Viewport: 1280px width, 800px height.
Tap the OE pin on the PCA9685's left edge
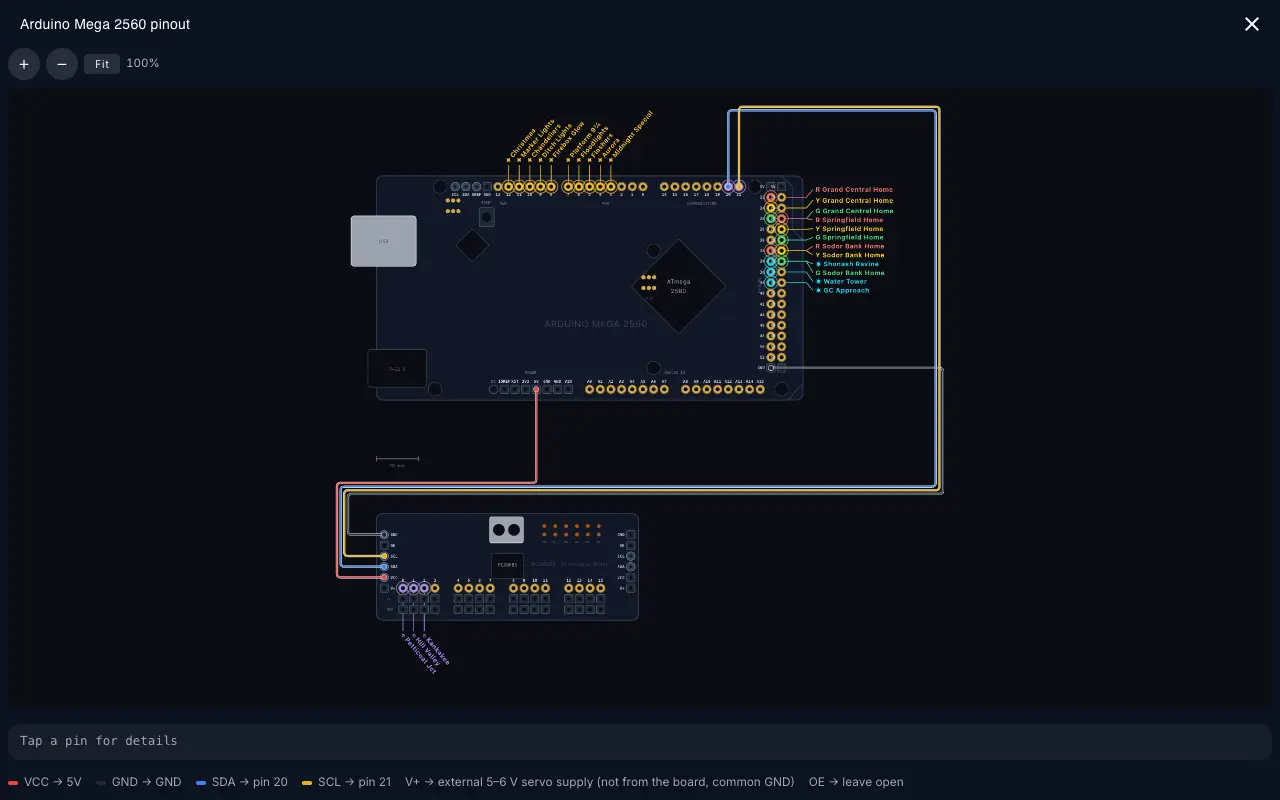[x=384, y=545]
